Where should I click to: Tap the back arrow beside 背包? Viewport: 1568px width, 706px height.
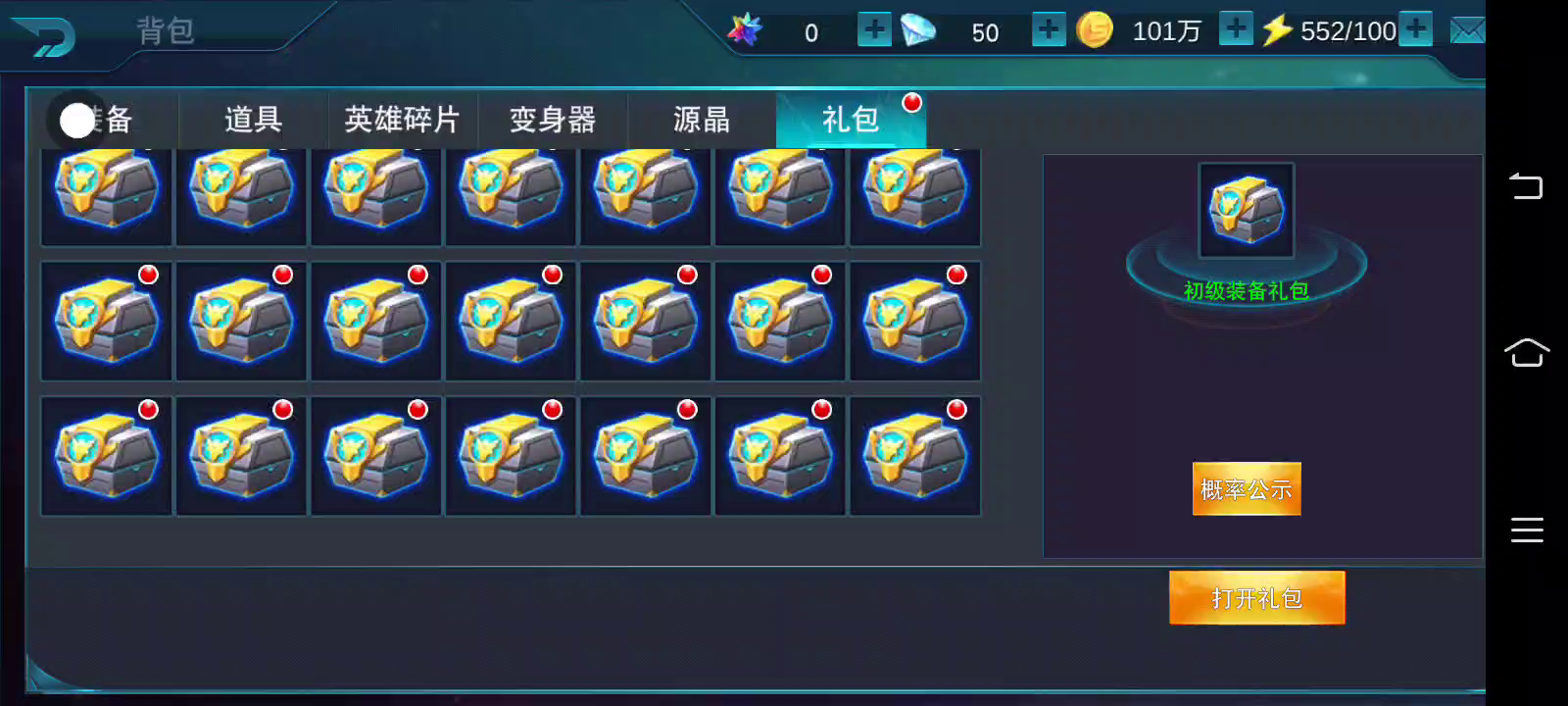click(x=43, y=36)
